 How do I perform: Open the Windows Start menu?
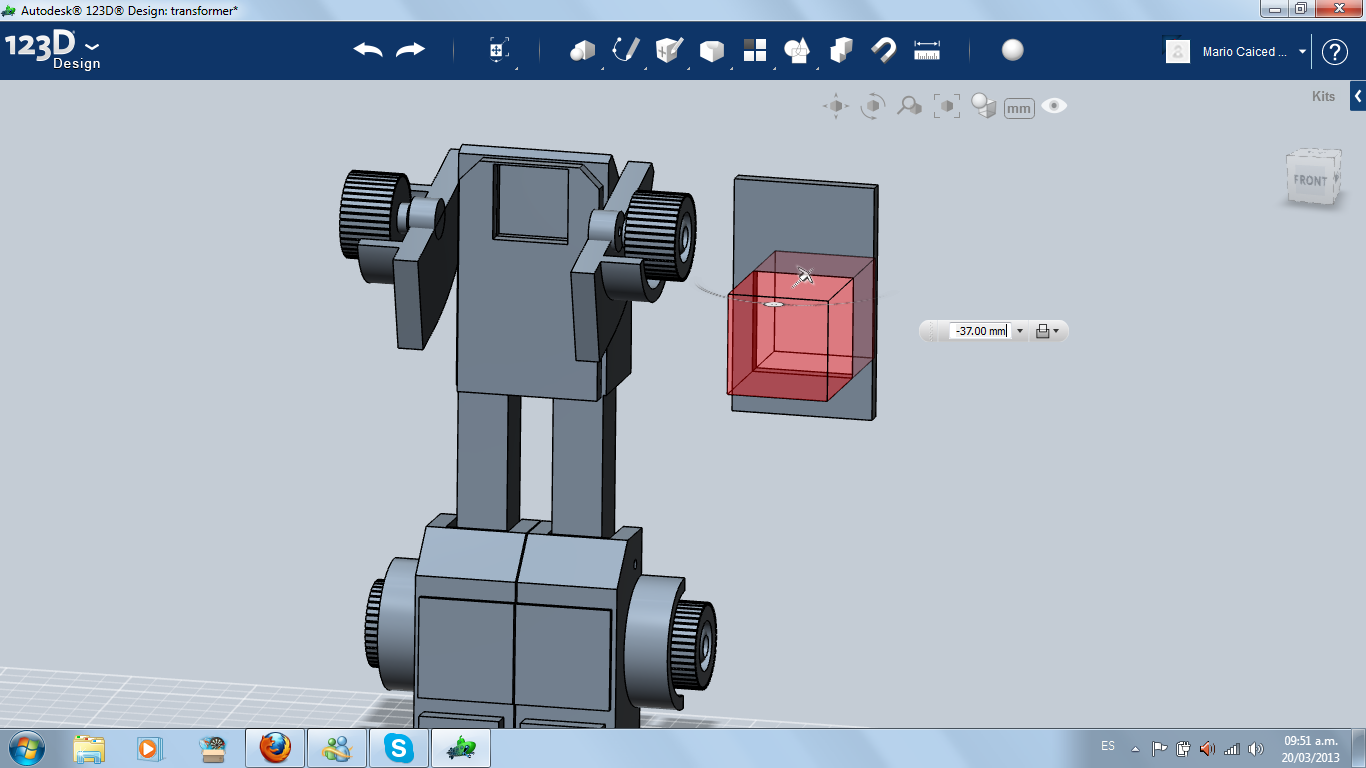click(25, 747)
